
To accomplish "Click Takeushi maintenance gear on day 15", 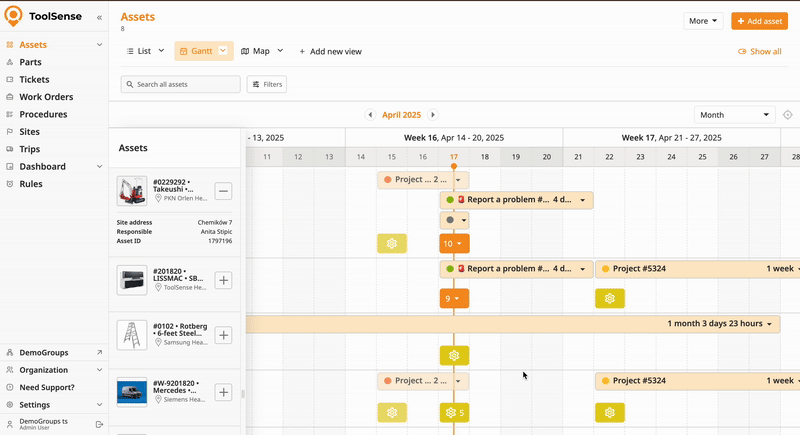I will click(x=392, y=244).
